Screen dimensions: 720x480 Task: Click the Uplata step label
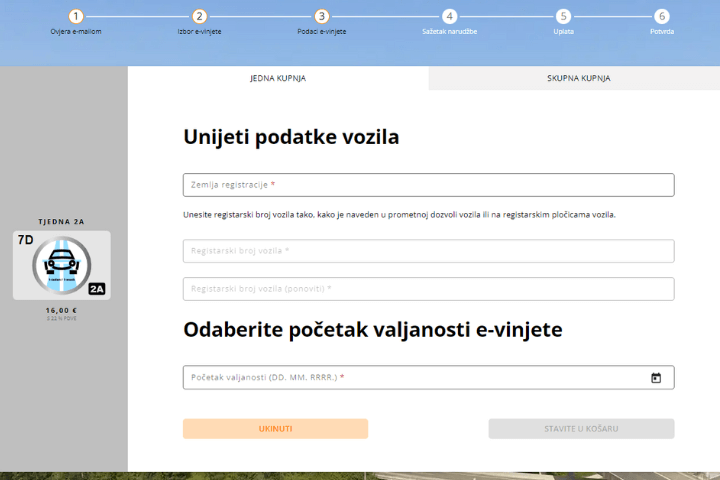click(x=563, y=32)
